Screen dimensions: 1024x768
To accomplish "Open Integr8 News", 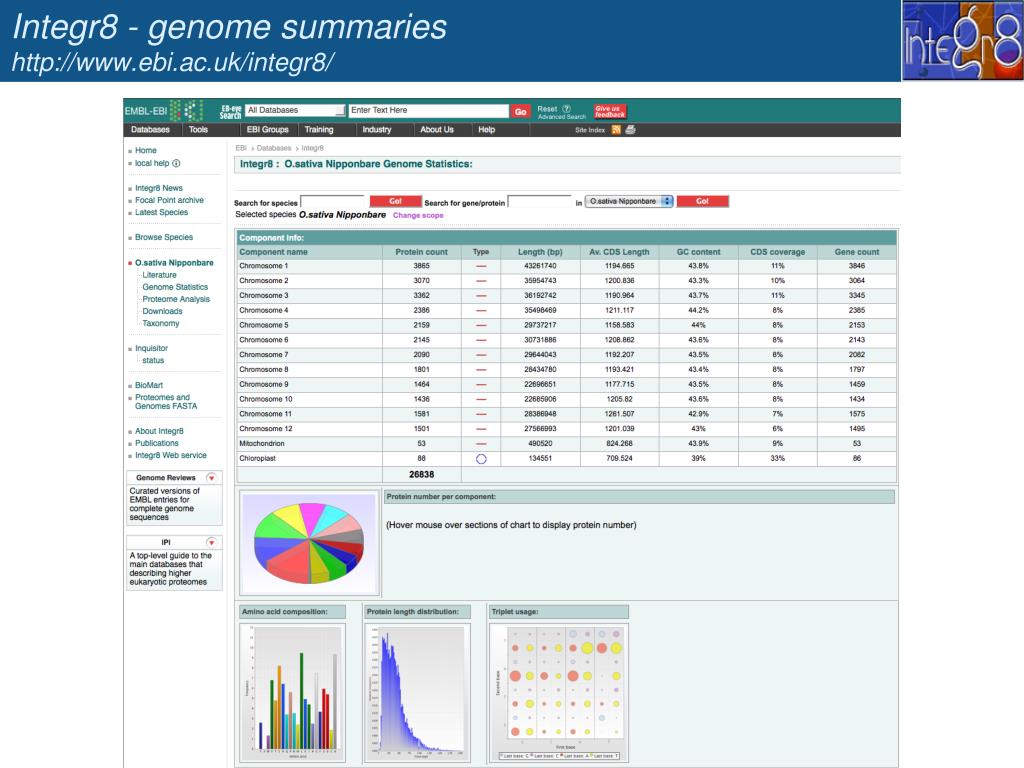I will pyautogui.click(x=159, y=188).
